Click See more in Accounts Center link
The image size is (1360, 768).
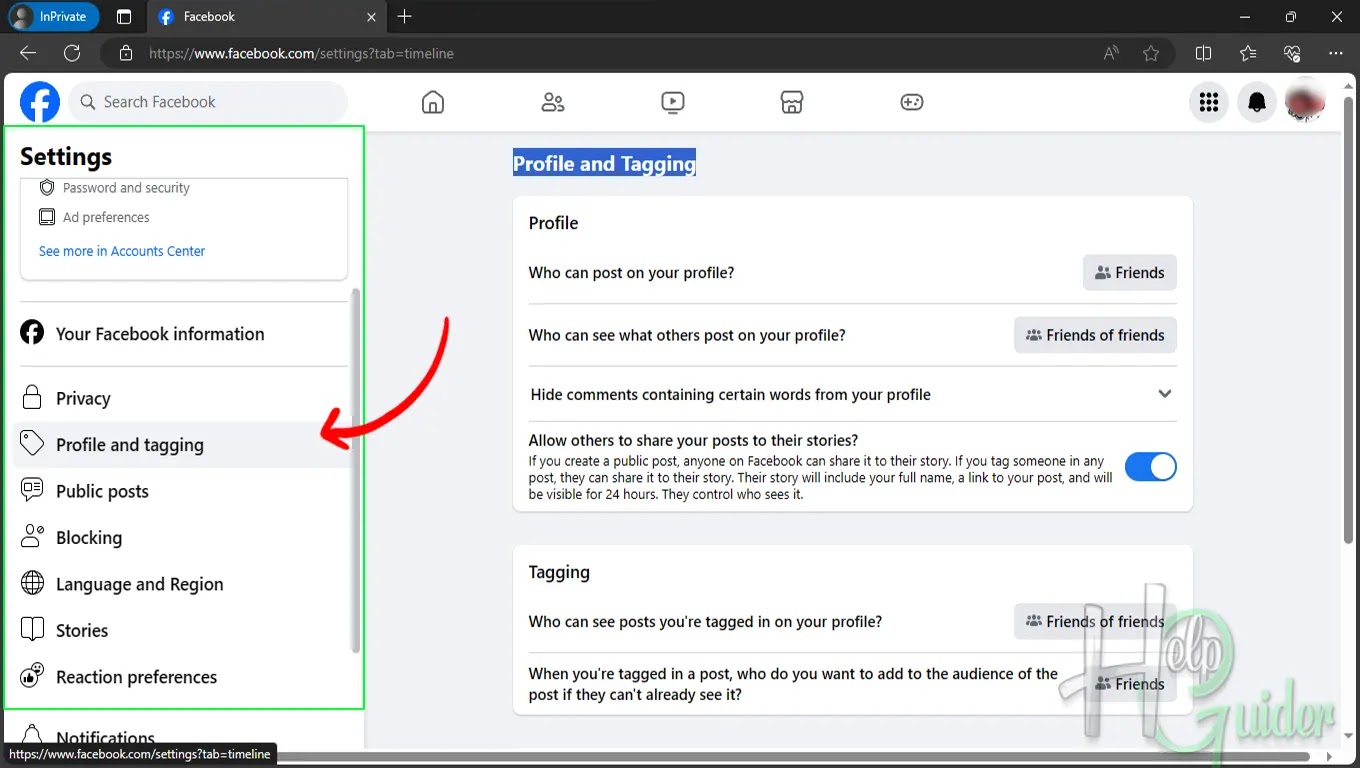[122, 251]
